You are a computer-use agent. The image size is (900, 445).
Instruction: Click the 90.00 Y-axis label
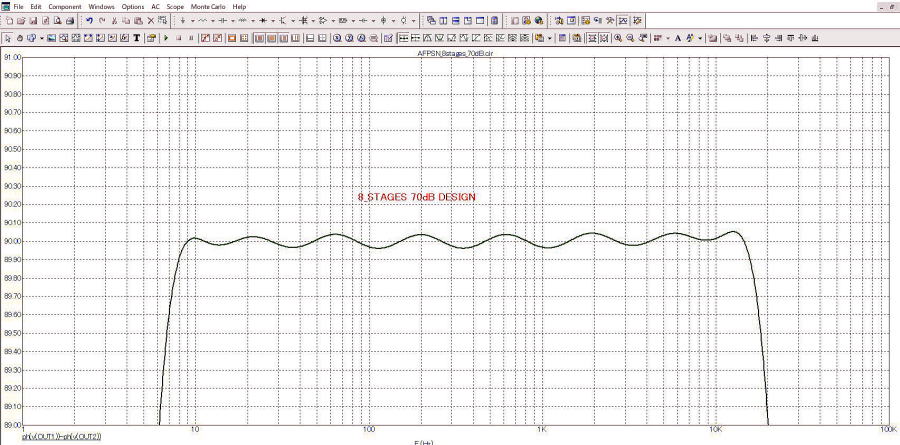[x=12, y=241]
